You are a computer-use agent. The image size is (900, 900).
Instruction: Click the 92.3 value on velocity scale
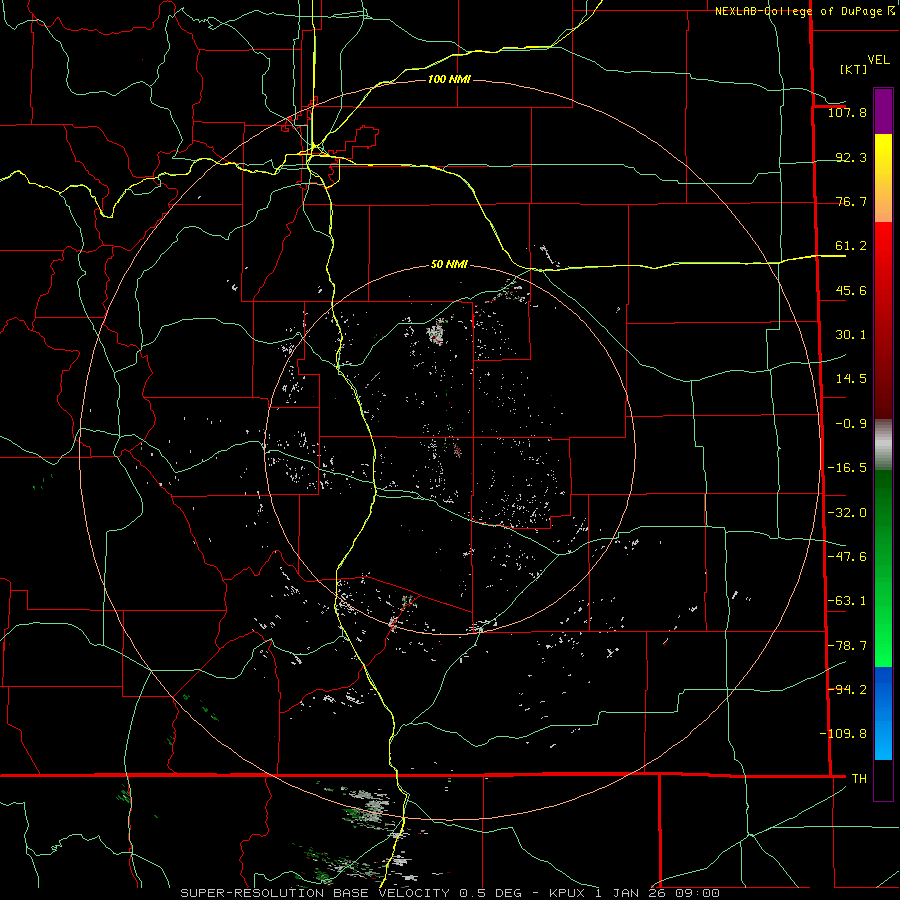tap(851, 157)
